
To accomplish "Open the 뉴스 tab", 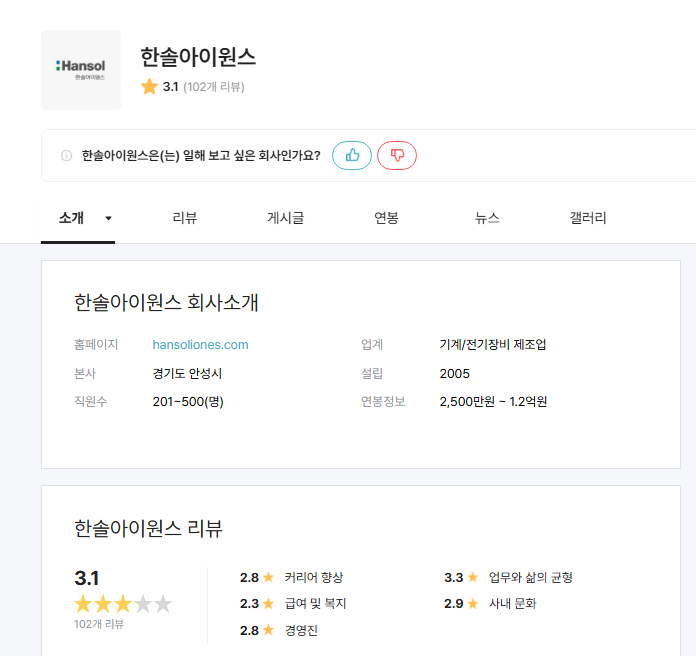I will click(x=487, y=218).
